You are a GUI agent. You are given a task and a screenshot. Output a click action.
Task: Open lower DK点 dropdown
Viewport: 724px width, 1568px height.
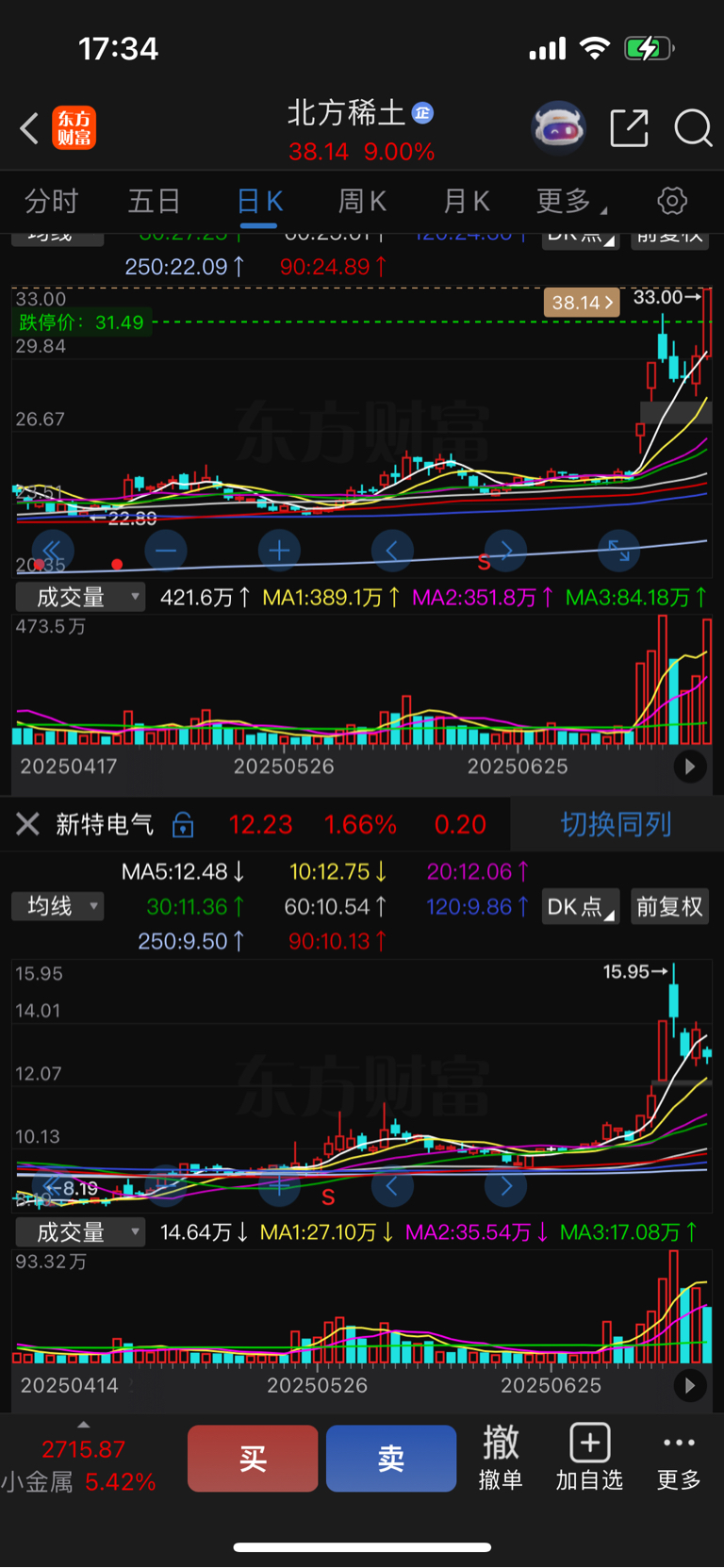pyautogui.click(x=580, y=906)
